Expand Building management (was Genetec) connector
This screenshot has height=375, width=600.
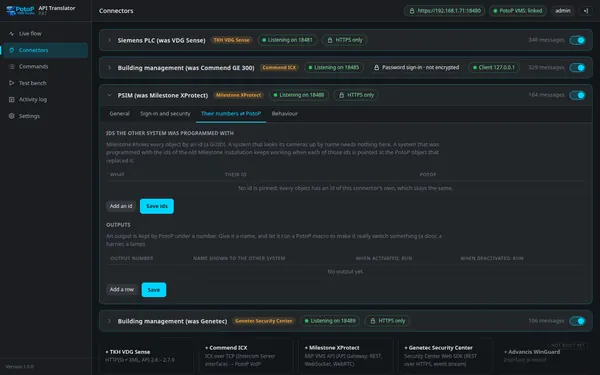tap(109, 321)
